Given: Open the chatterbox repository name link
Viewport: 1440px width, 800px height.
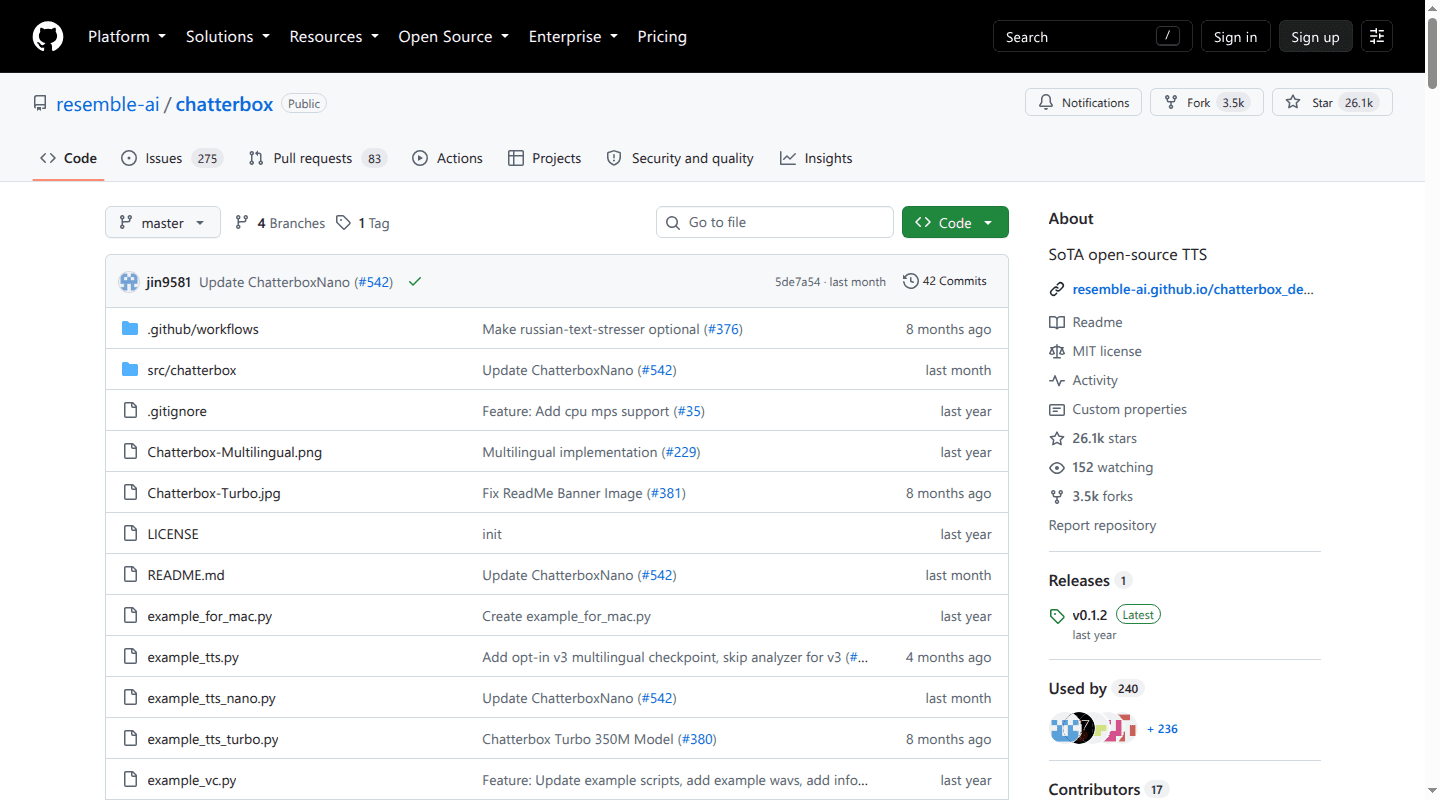Looking at the screenshot, I should pos(224,104).
